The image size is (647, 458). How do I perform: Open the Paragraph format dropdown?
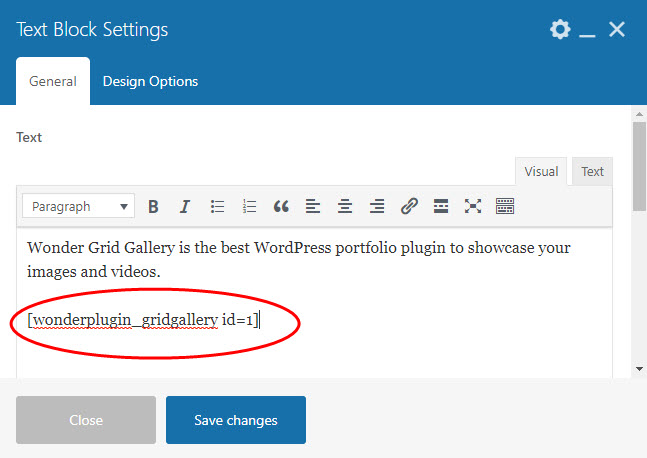(78, 207)
